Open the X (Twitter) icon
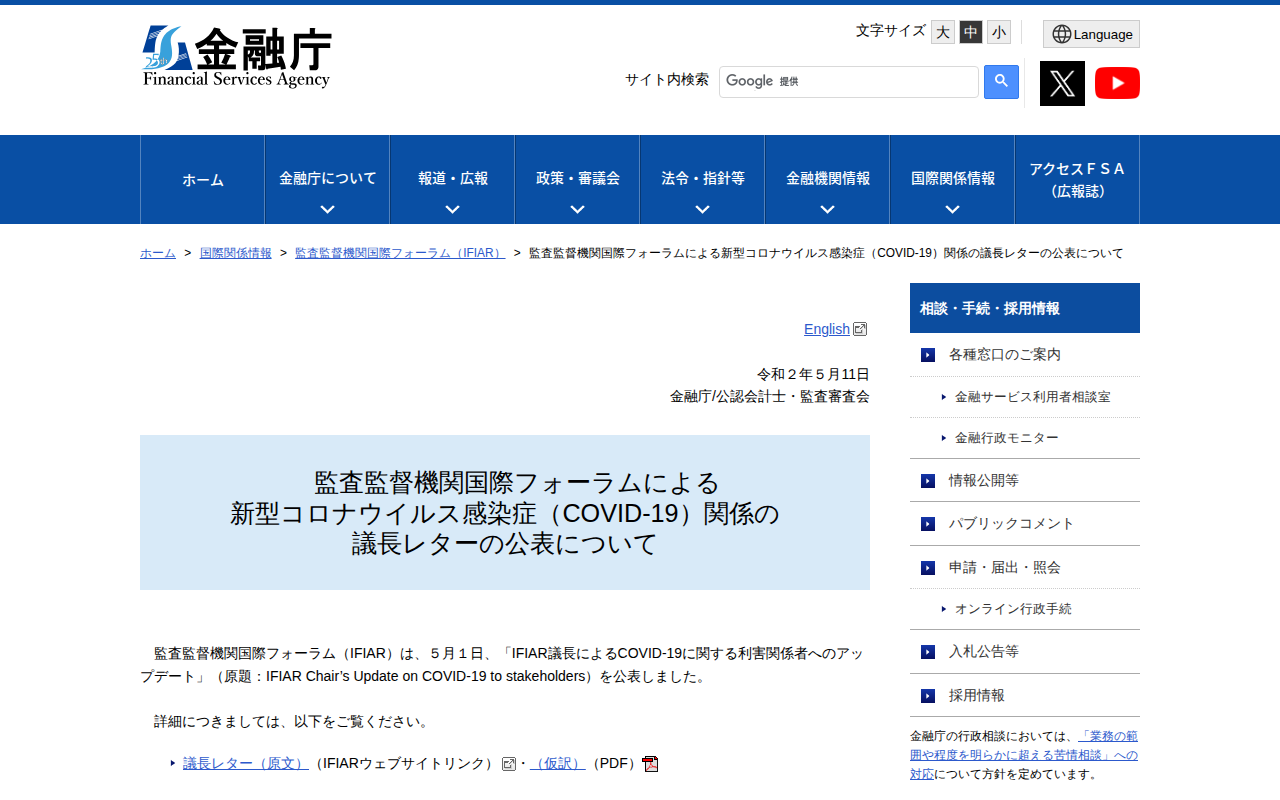 1062,83
